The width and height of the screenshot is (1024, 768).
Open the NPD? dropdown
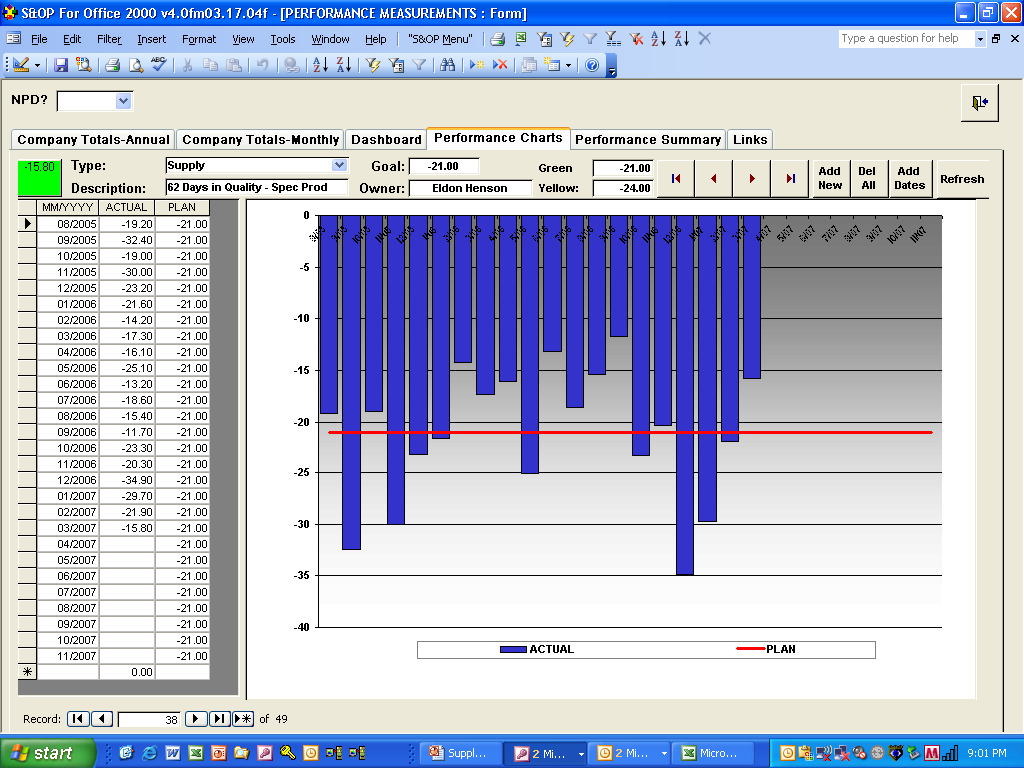(124, 101)
